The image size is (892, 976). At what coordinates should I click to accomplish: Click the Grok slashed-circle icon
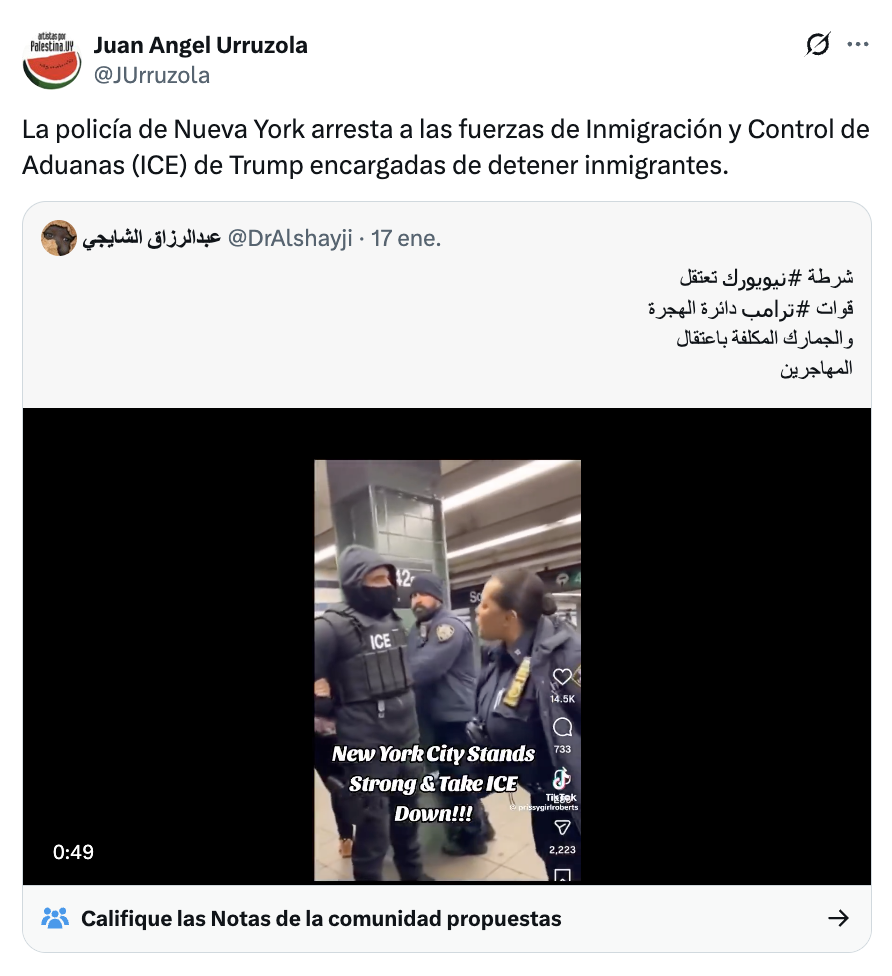click(817, 44)
